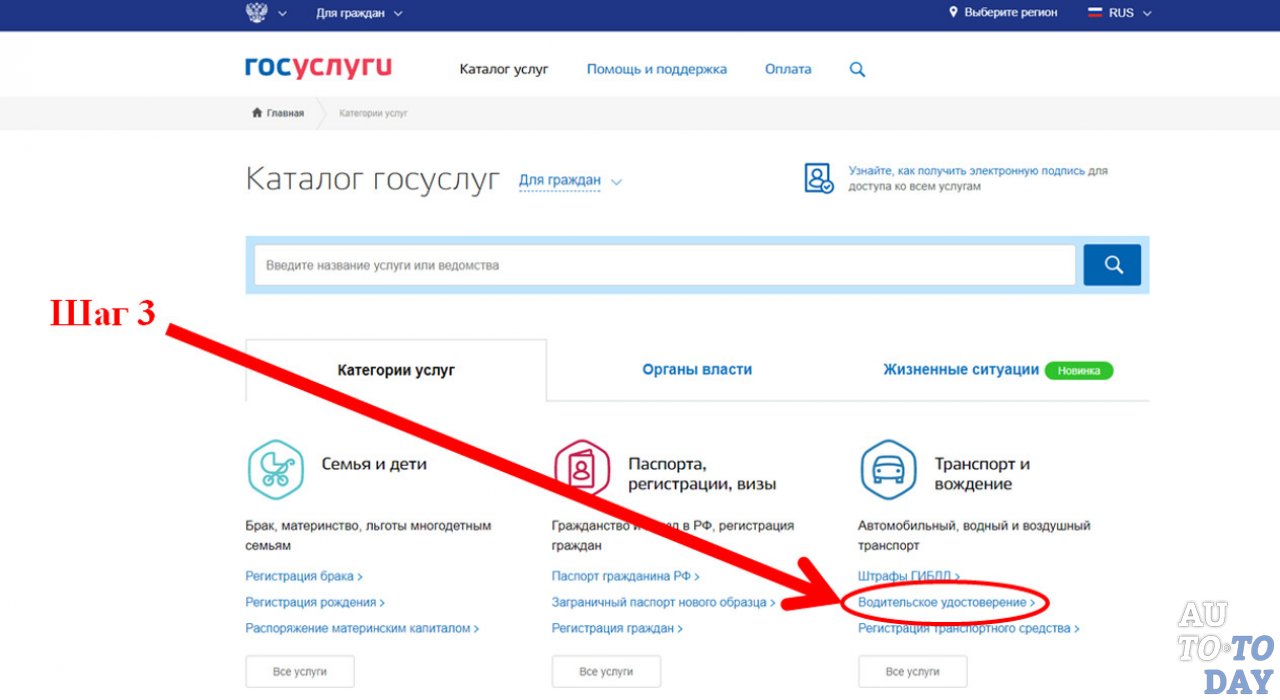Click the Каталог госуслуг page heading
The image size is (1280, 700).
click(372, 180)
